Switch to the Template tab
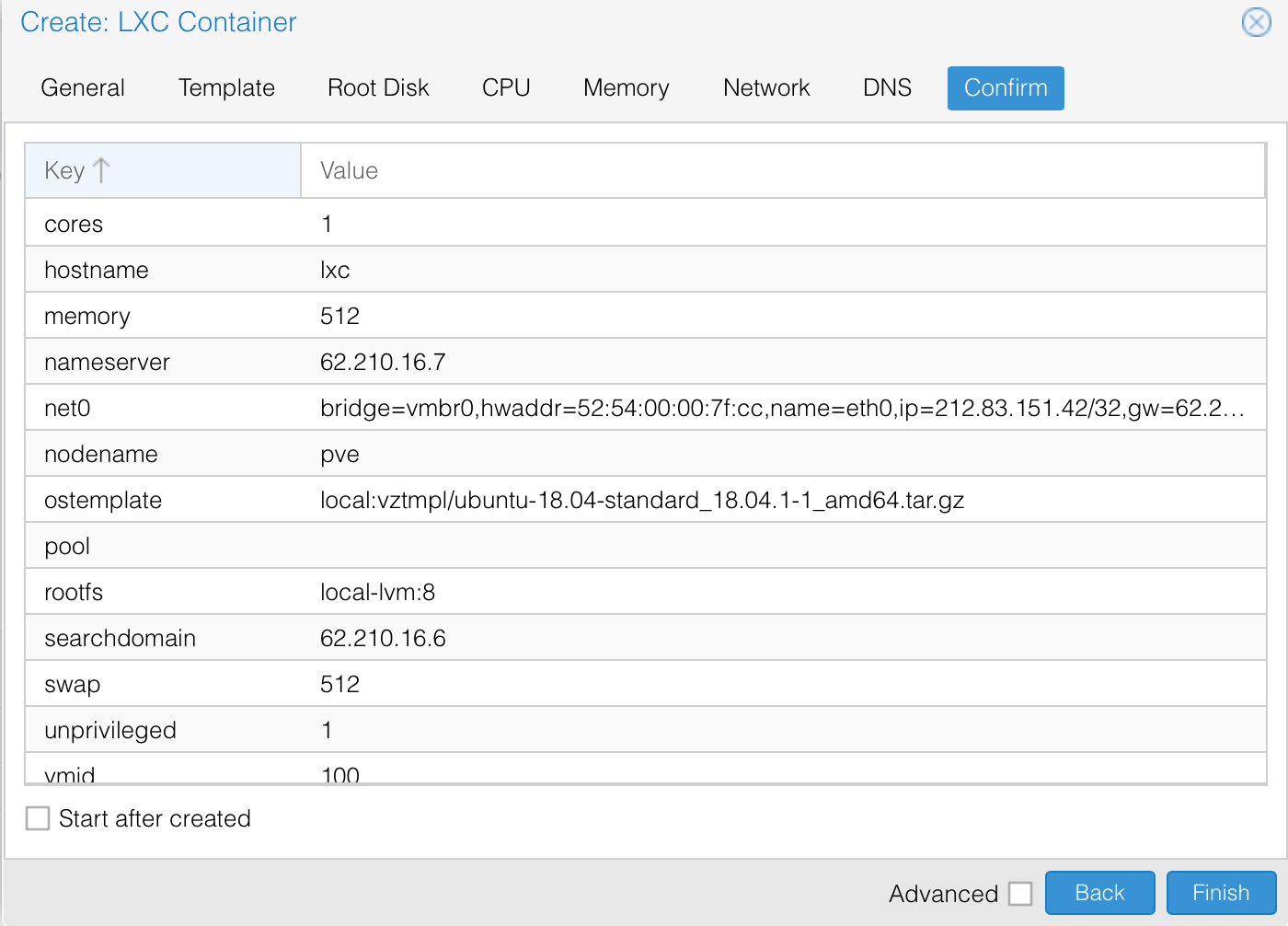The height and width of the screenshot is (926, 1288). click(226, 88)
